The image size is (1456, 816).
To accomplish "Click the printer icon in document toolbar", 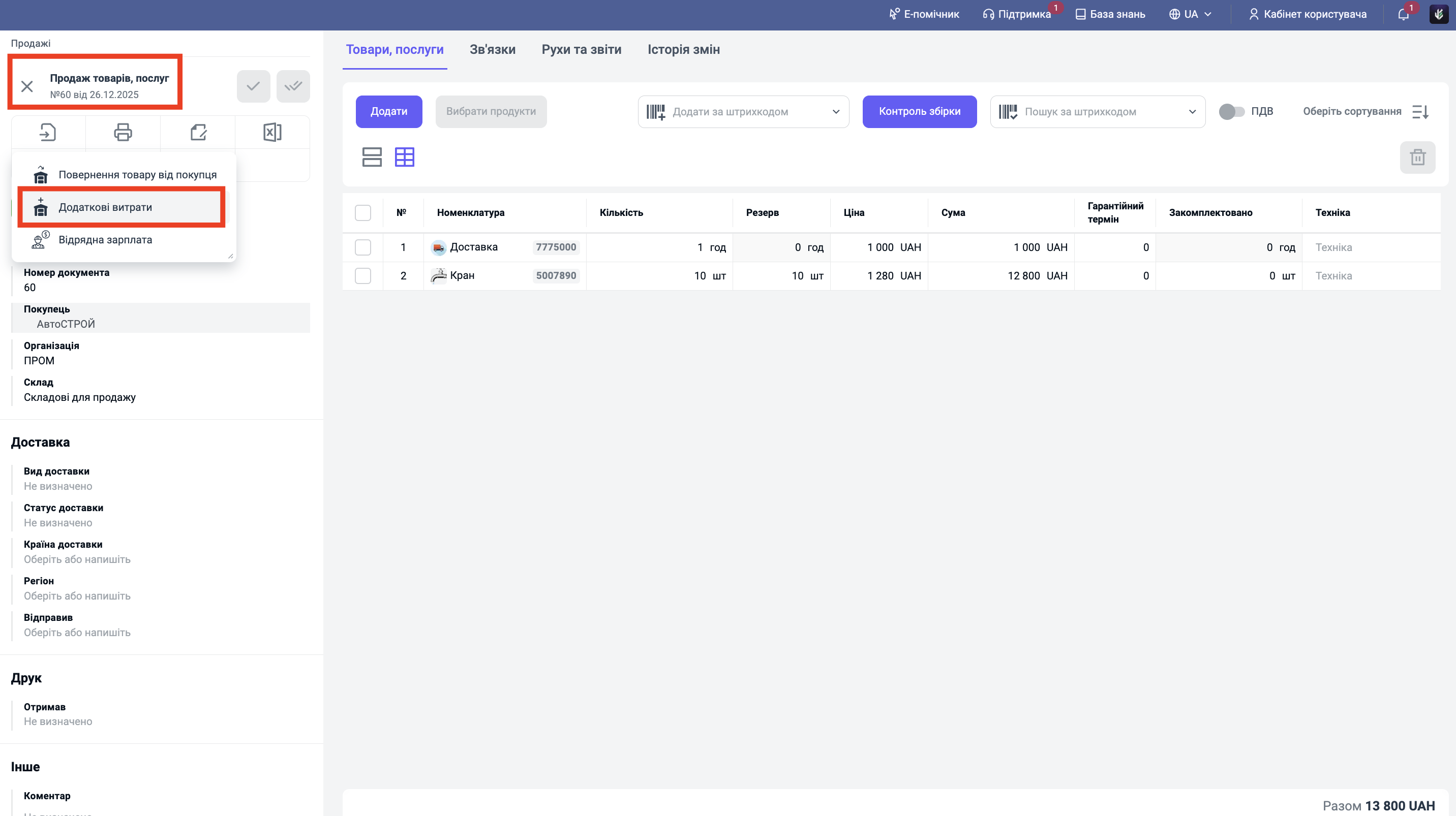I will pos(123,132).
